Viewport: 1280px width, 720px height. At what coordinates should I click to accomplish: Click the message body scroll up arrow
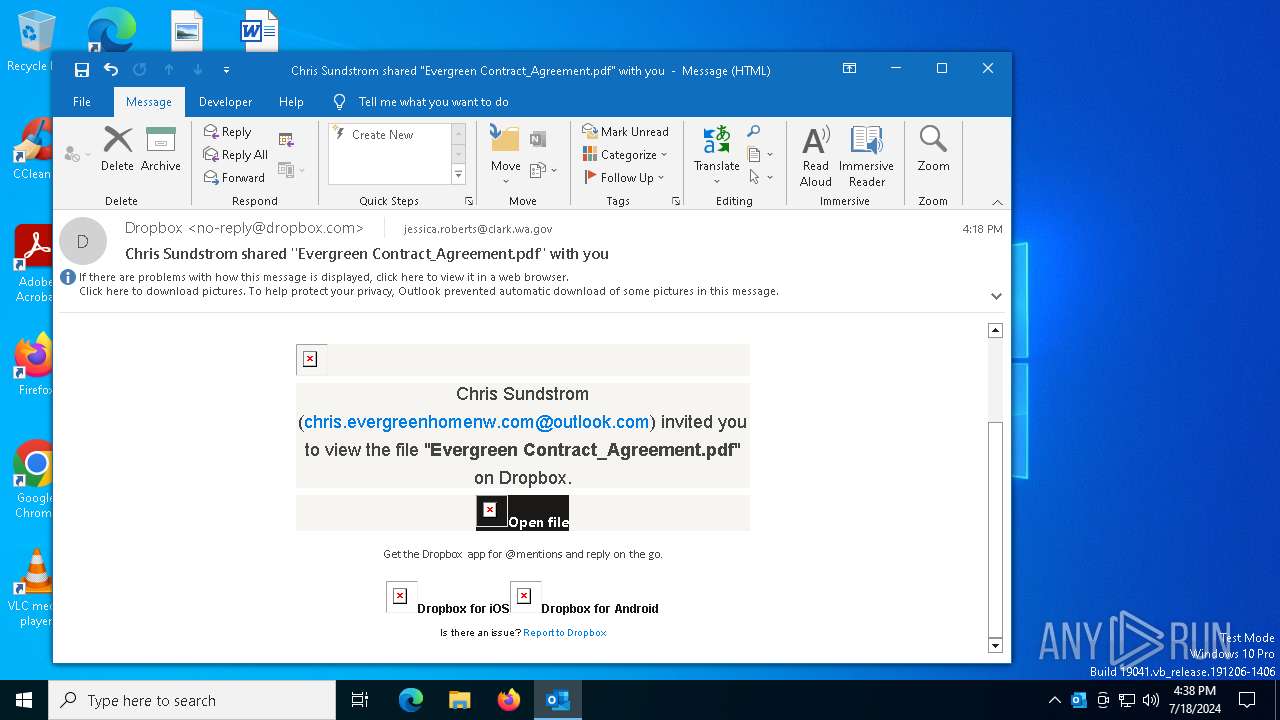995,331
